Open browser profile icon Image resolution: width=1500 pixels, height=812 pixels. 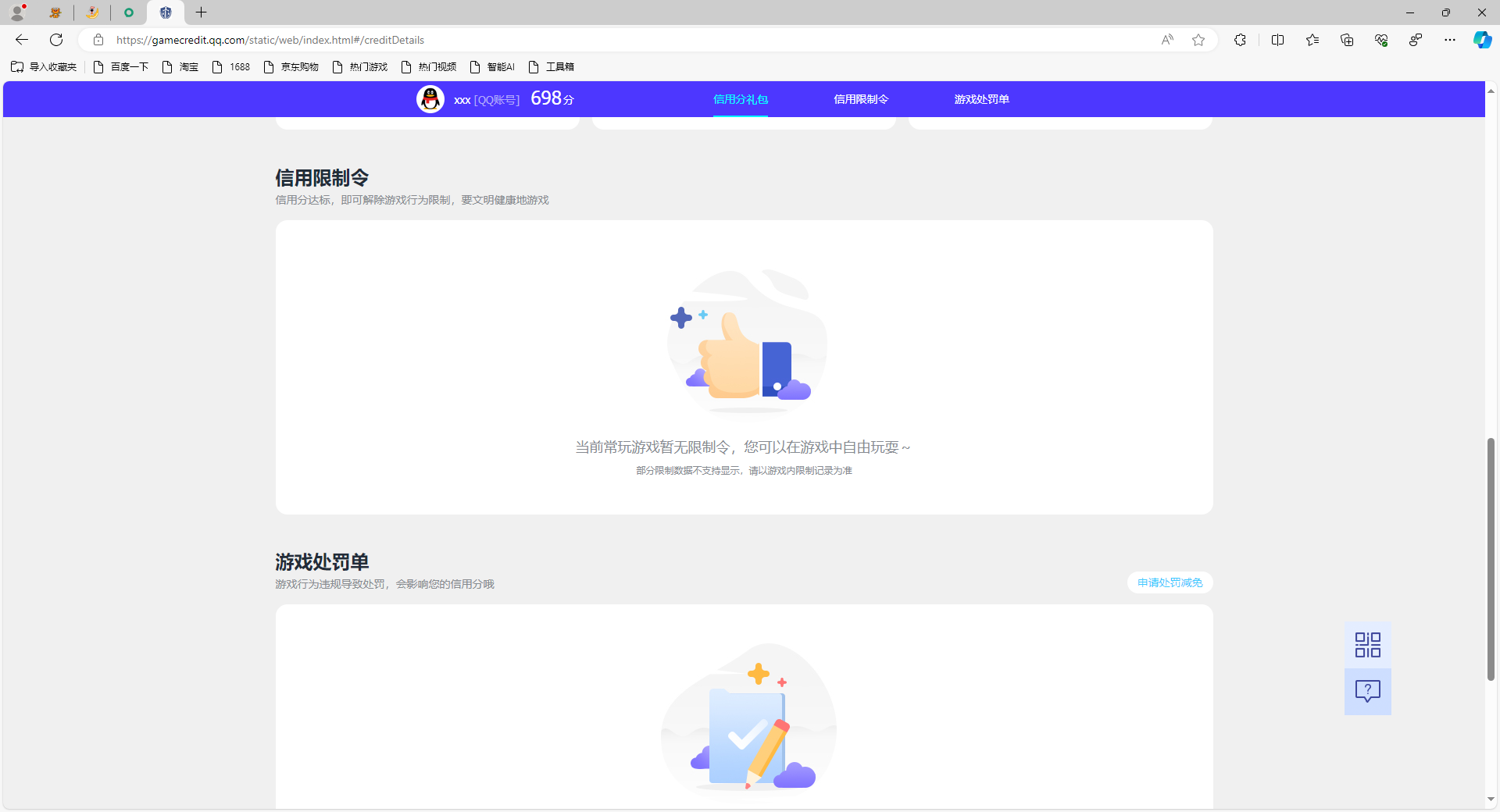click(x=17, y=12)
